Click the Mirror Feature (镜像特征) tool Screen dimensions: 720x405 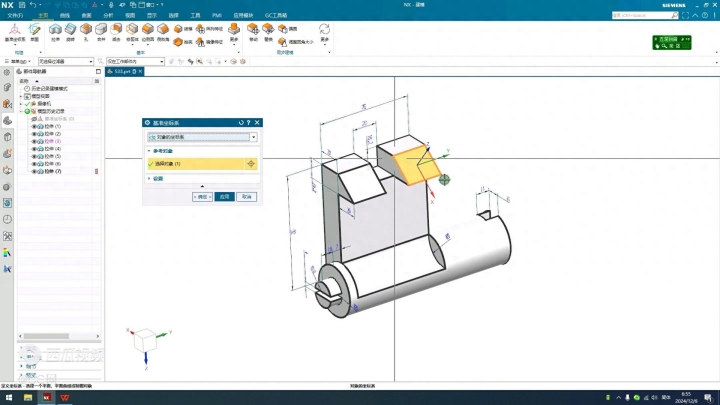point(209,42)
